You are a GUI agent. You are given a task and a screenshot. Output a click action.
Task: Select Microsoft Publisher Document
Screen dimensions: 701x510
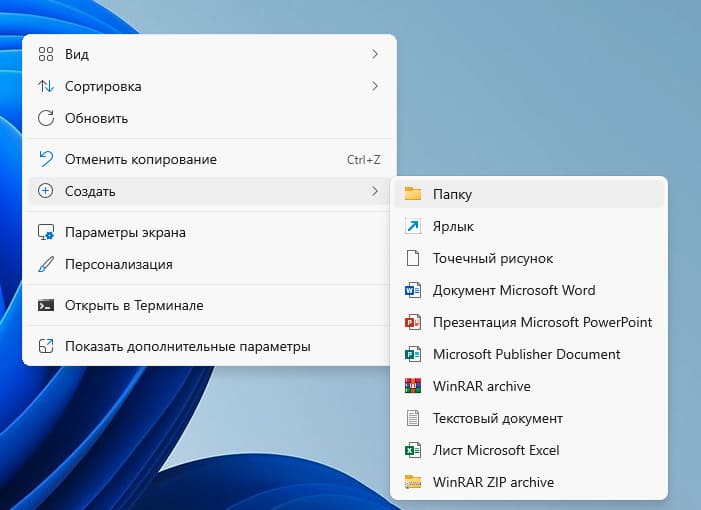[529, 354]
